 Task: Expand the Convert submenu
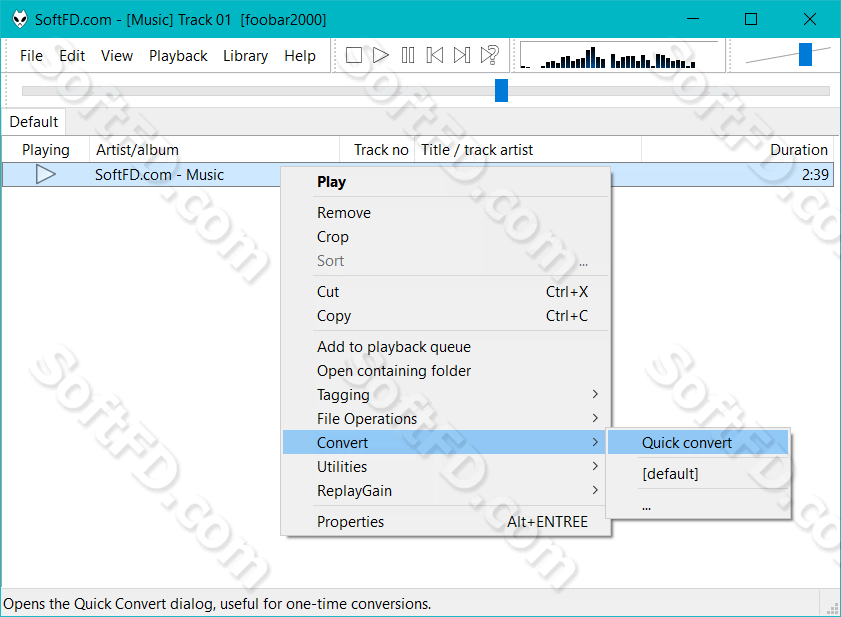click(x=446, y=443)
